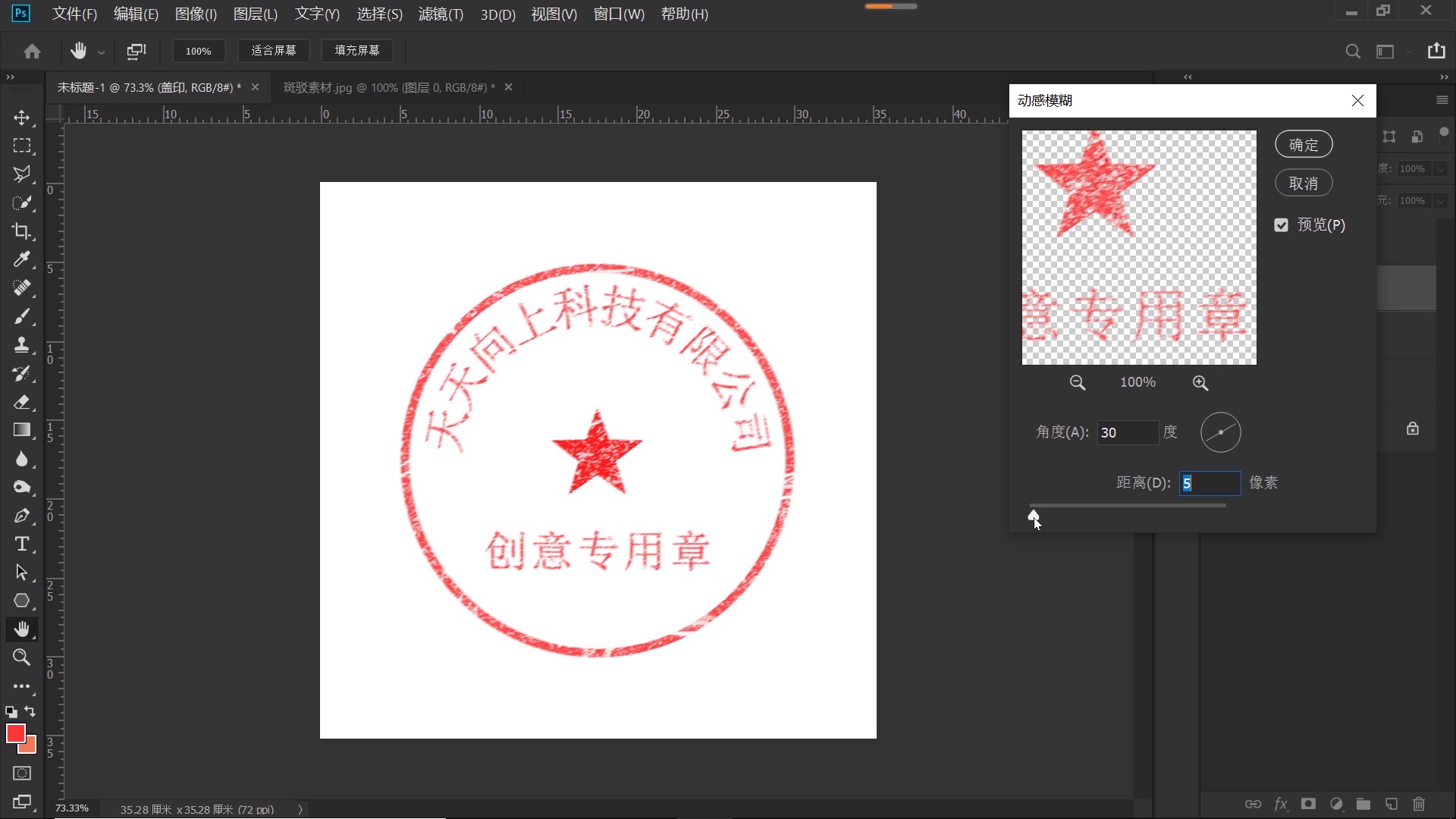Zoom out in the blur preview thumbnail
Viewport: 1456px width, 819px height.
[1076, 382]
